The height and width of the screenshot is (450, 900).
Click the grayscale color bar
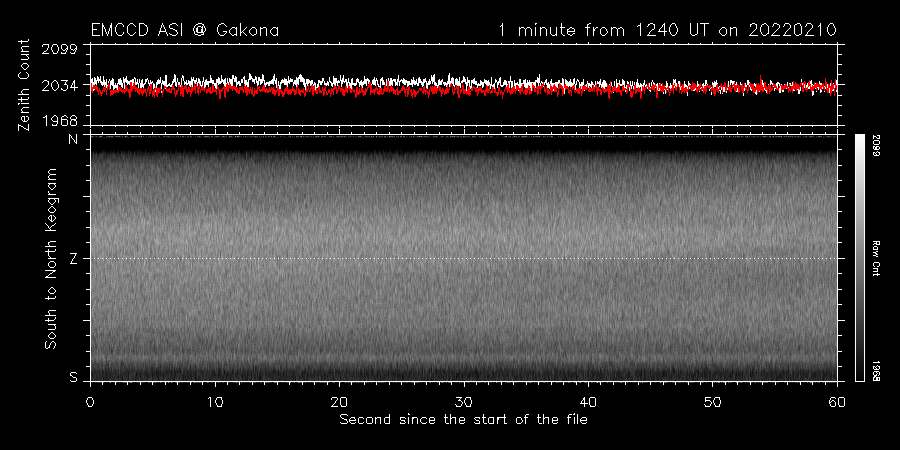click(x=859, y=258)
